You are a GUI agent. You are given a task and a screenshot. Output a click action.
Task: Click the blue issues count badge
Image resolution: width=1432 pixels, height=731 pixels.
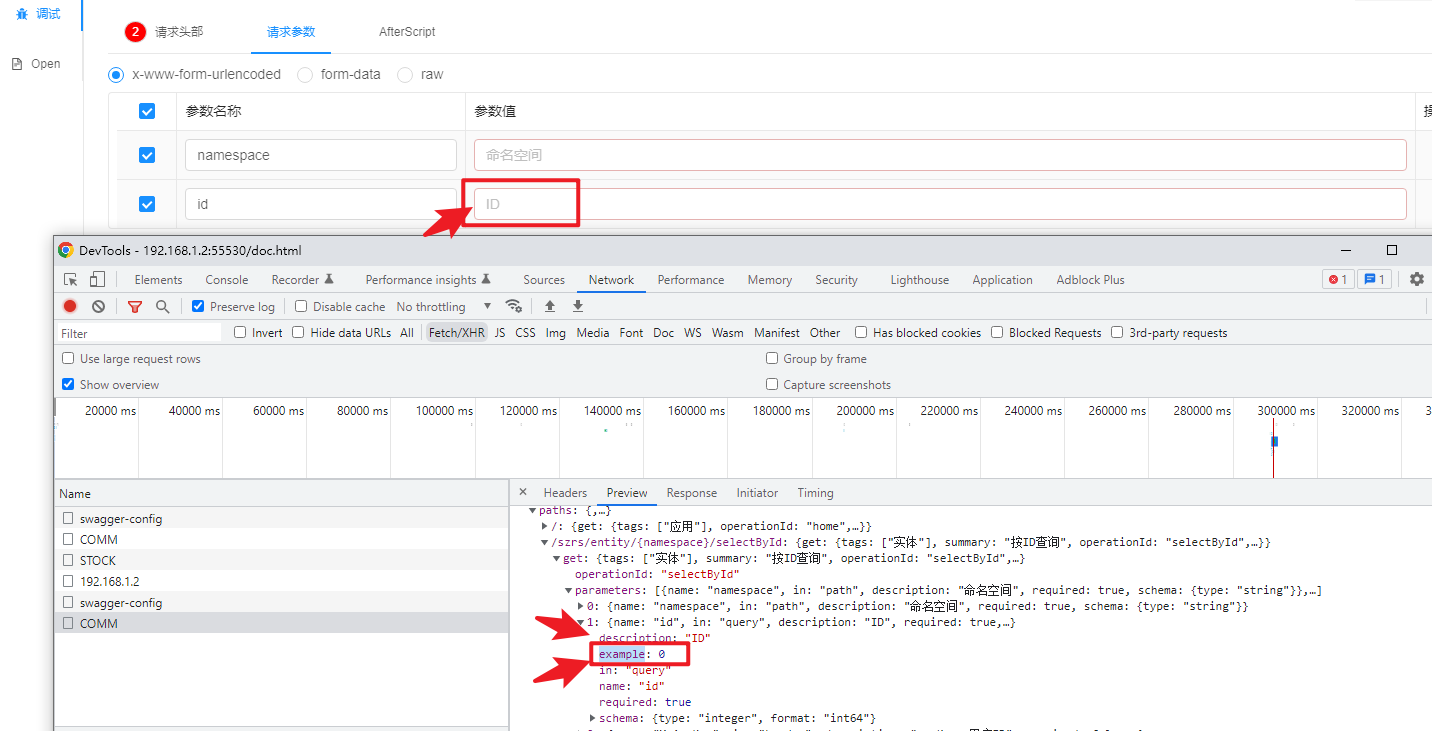pyautogui.click(x=1375, y=279)
